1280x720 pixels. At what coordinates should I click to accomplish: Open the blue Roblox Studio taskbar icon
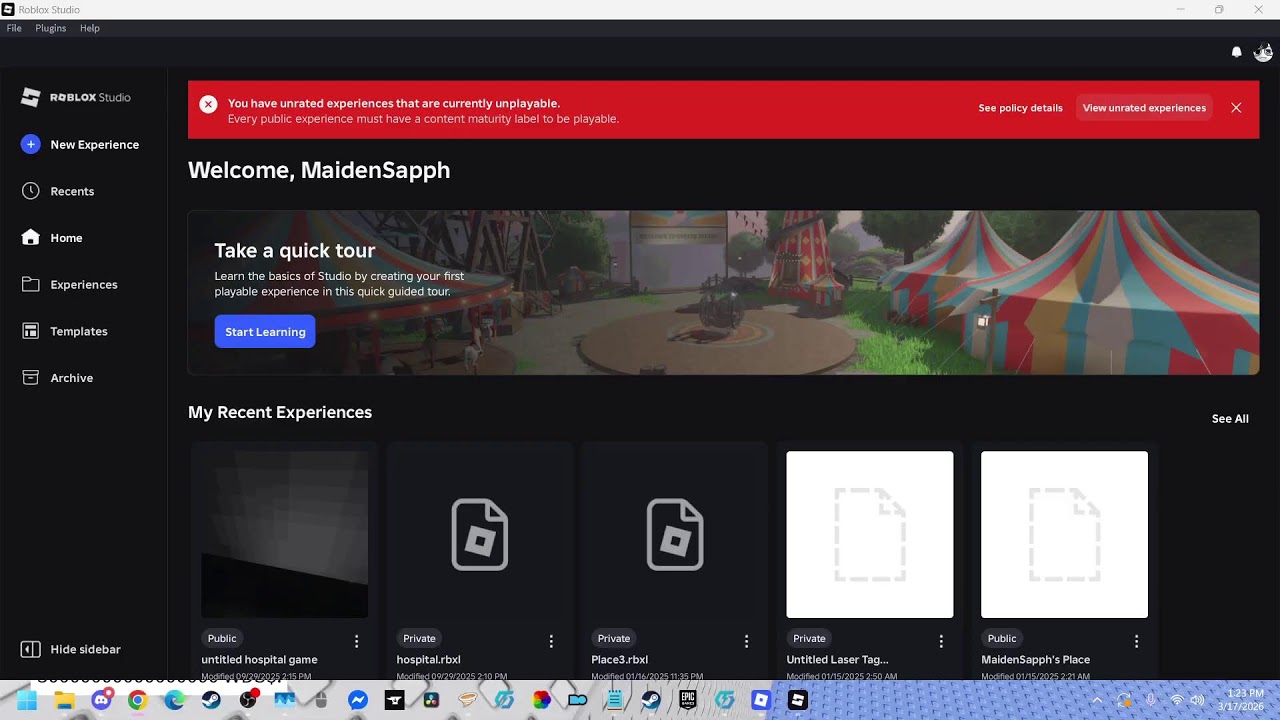pos(761,700)
